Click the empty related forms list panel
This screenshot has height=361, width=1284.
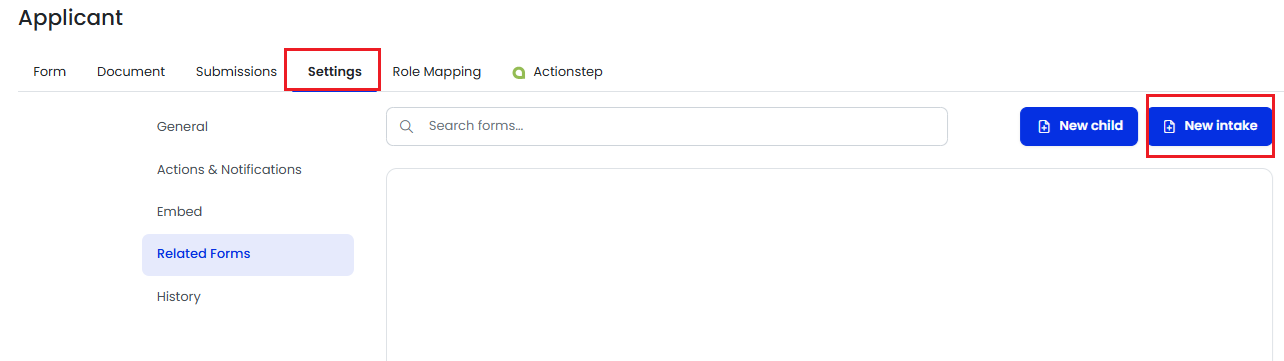829,265
